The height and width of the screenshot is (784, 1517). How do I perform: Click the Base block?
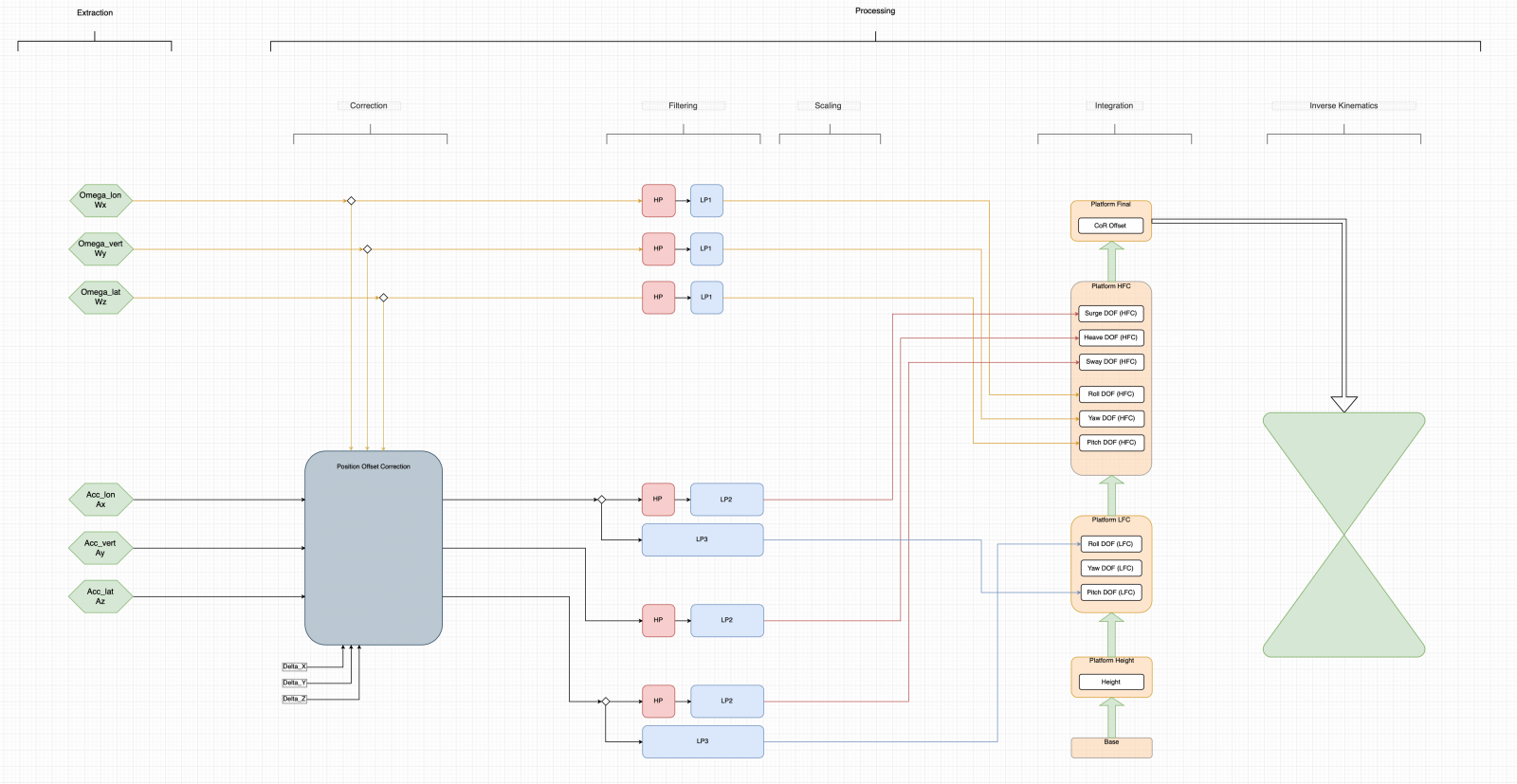tap(1111, 749)
